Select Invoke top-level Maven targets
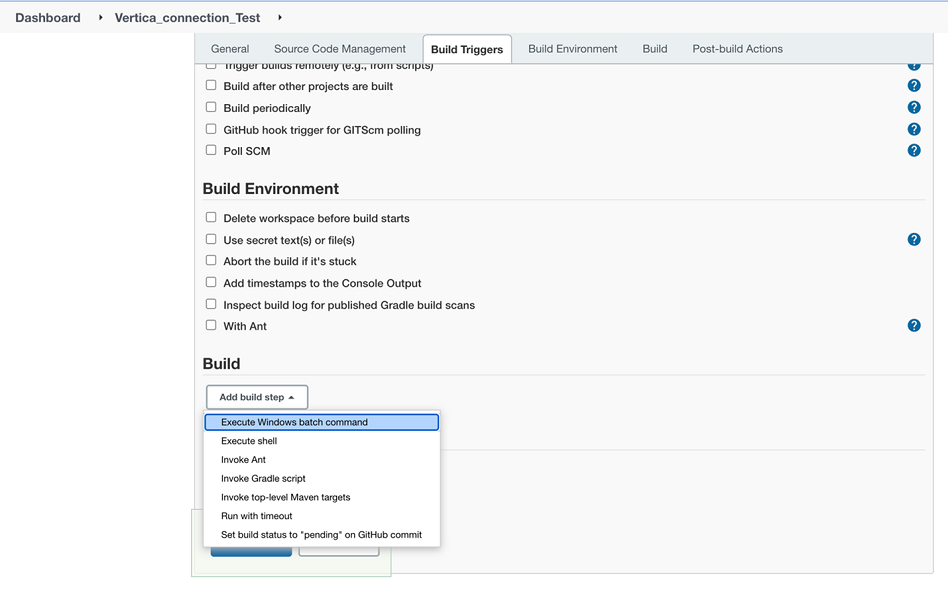948x592 pixels. (322, 497)
